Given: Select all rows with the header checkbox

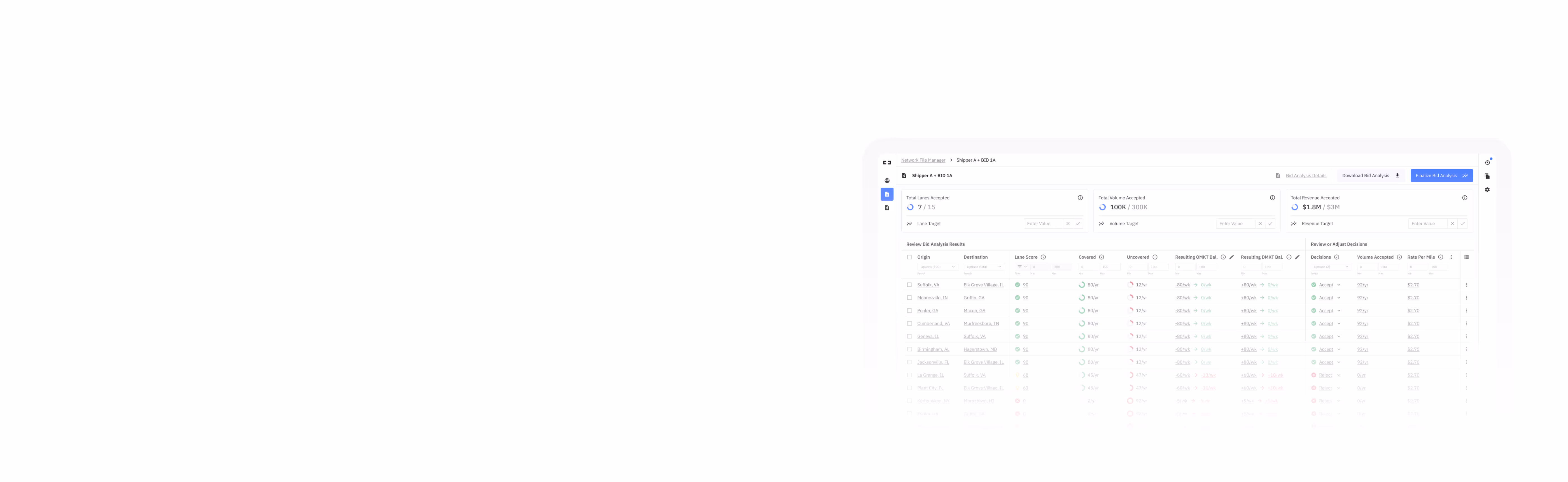Looking at the screenshot, I should [x=909, y=257].
